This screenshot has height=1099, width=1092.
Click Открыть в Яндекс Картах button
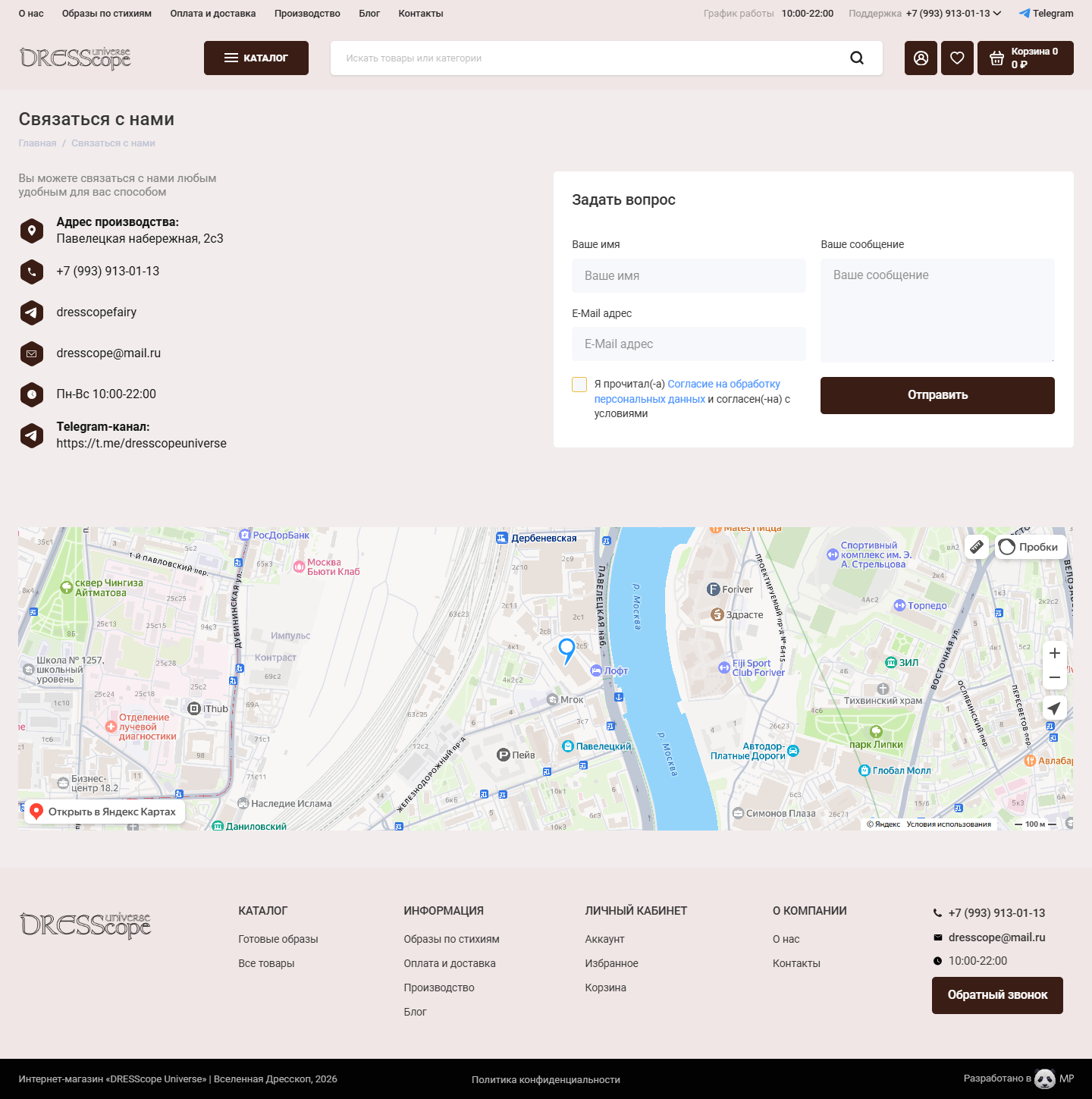[x=105, y=812]
